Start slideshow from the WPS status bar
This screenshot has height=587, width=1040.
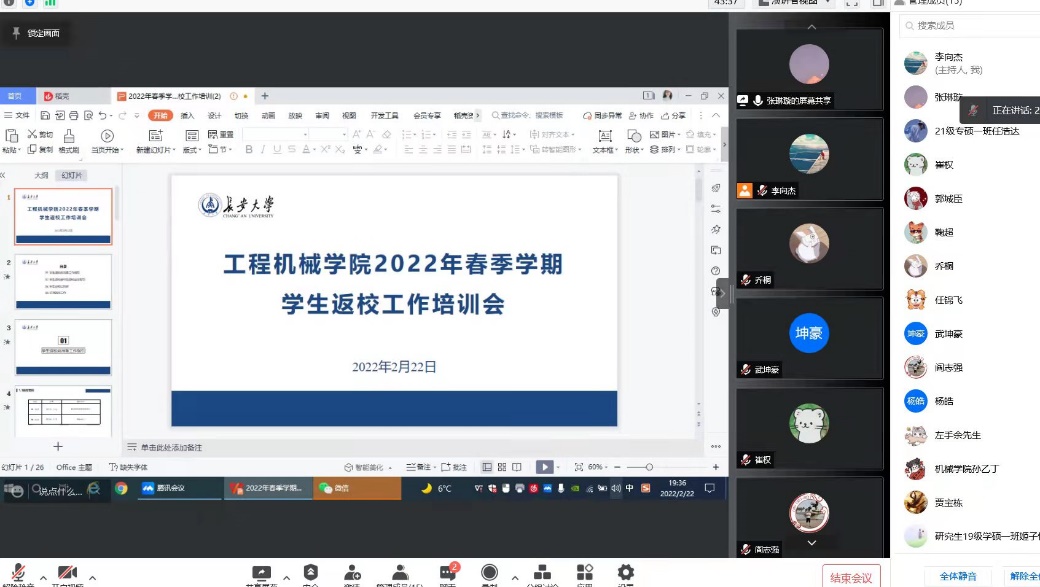544,467
